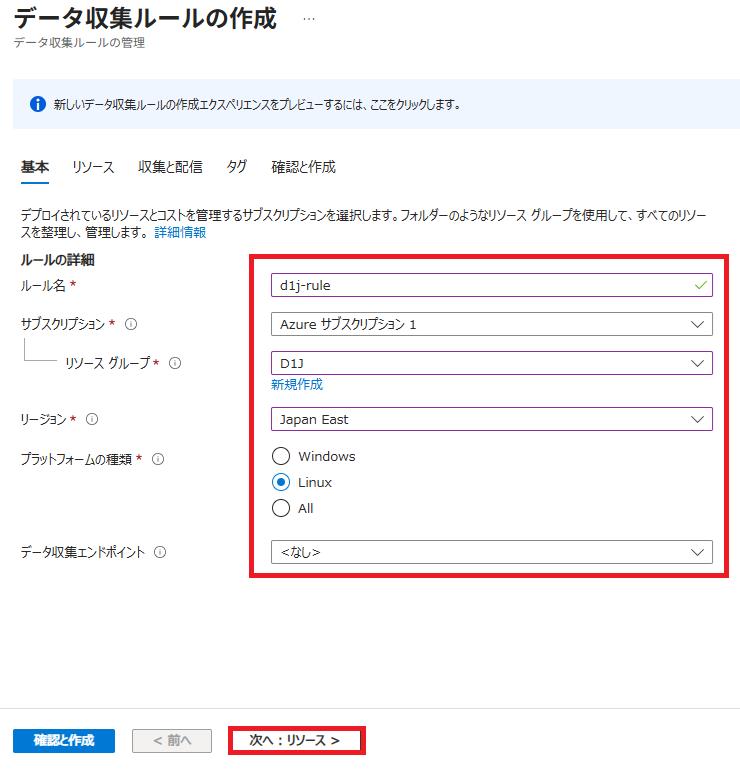Click the 新規作成 link under resource group

pos(296,385)
